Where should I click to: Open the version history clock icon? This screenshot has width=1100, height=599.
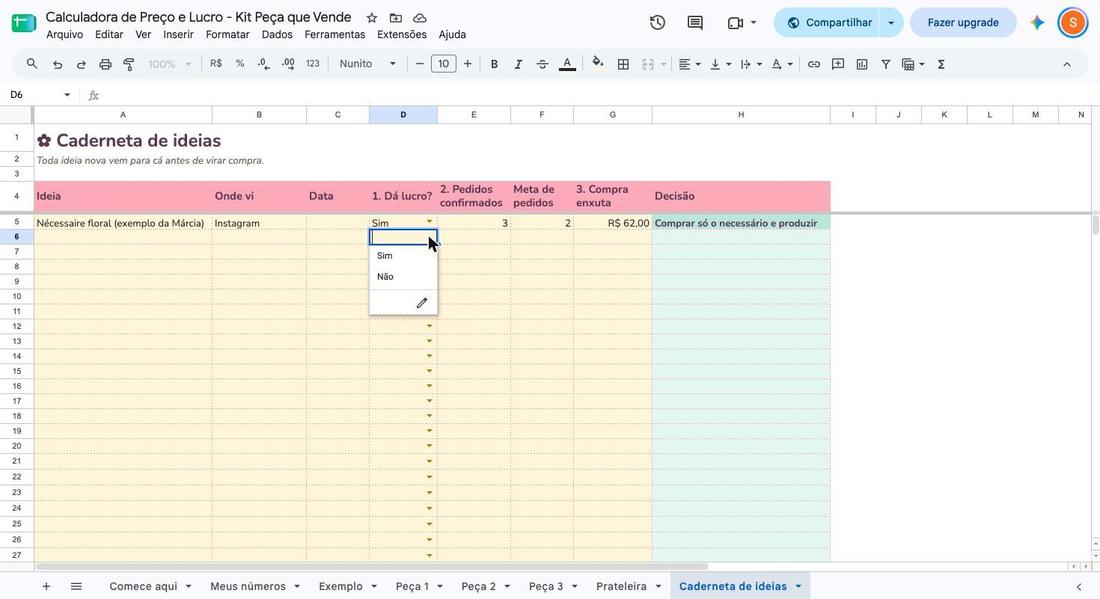point(657,22)
